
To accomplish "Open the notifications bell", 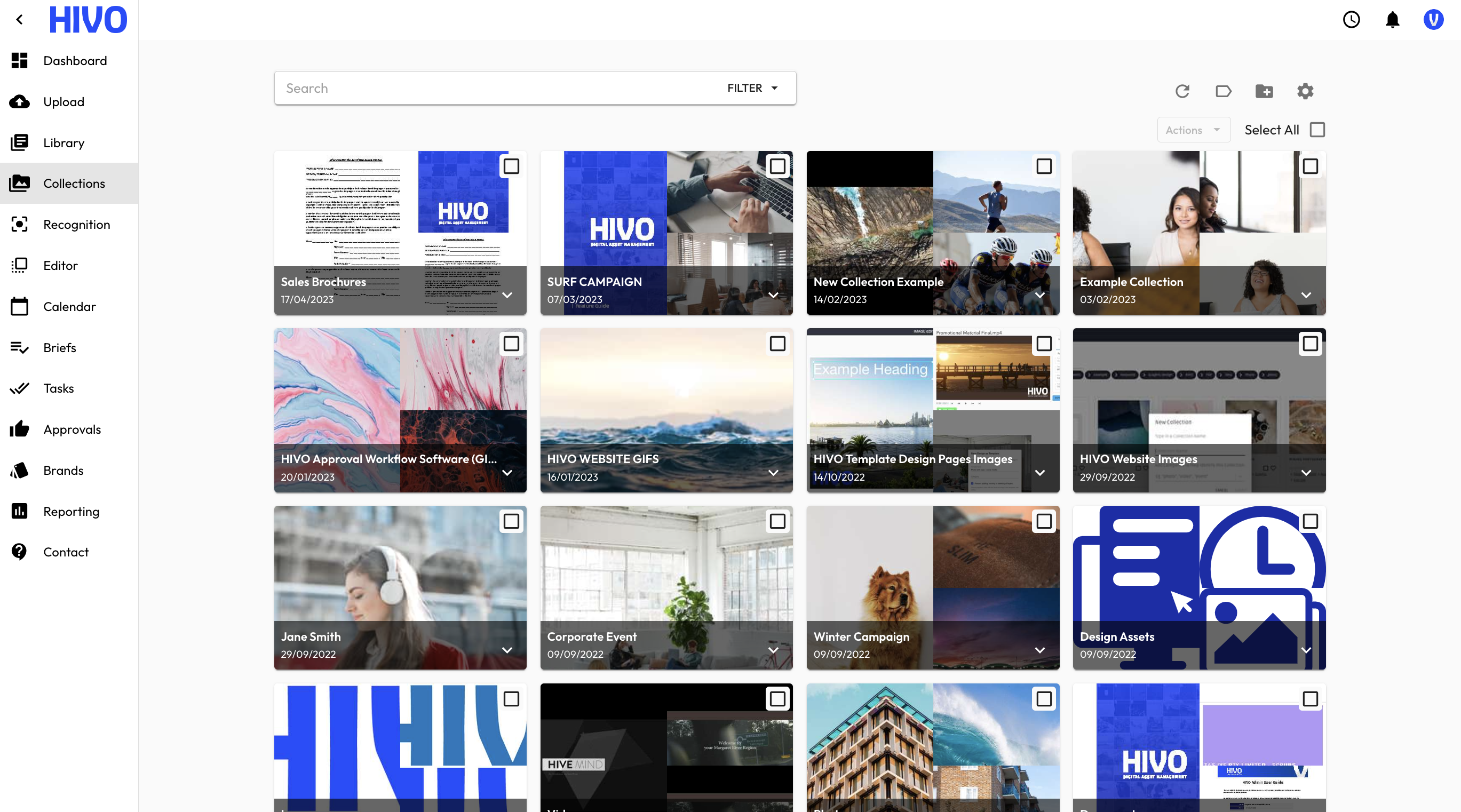I will pyautogui.click(x=1392, y=20).
